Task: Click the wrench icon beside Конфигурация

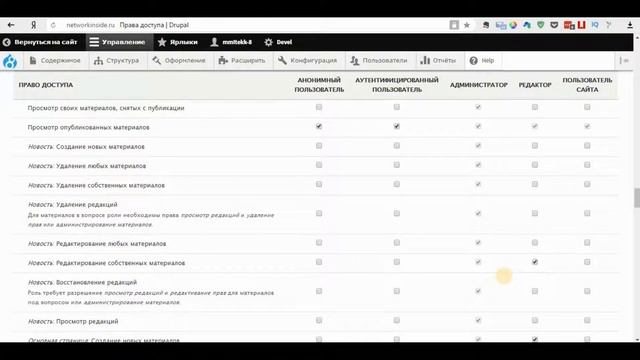Action: tap(282, 60)
